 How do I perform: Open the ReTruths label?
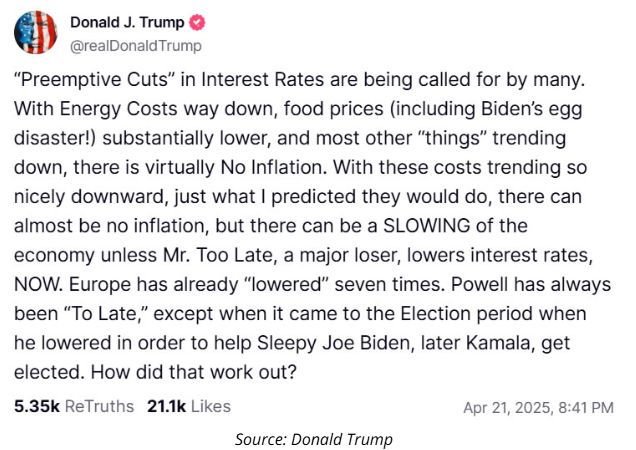pos(99,406)
